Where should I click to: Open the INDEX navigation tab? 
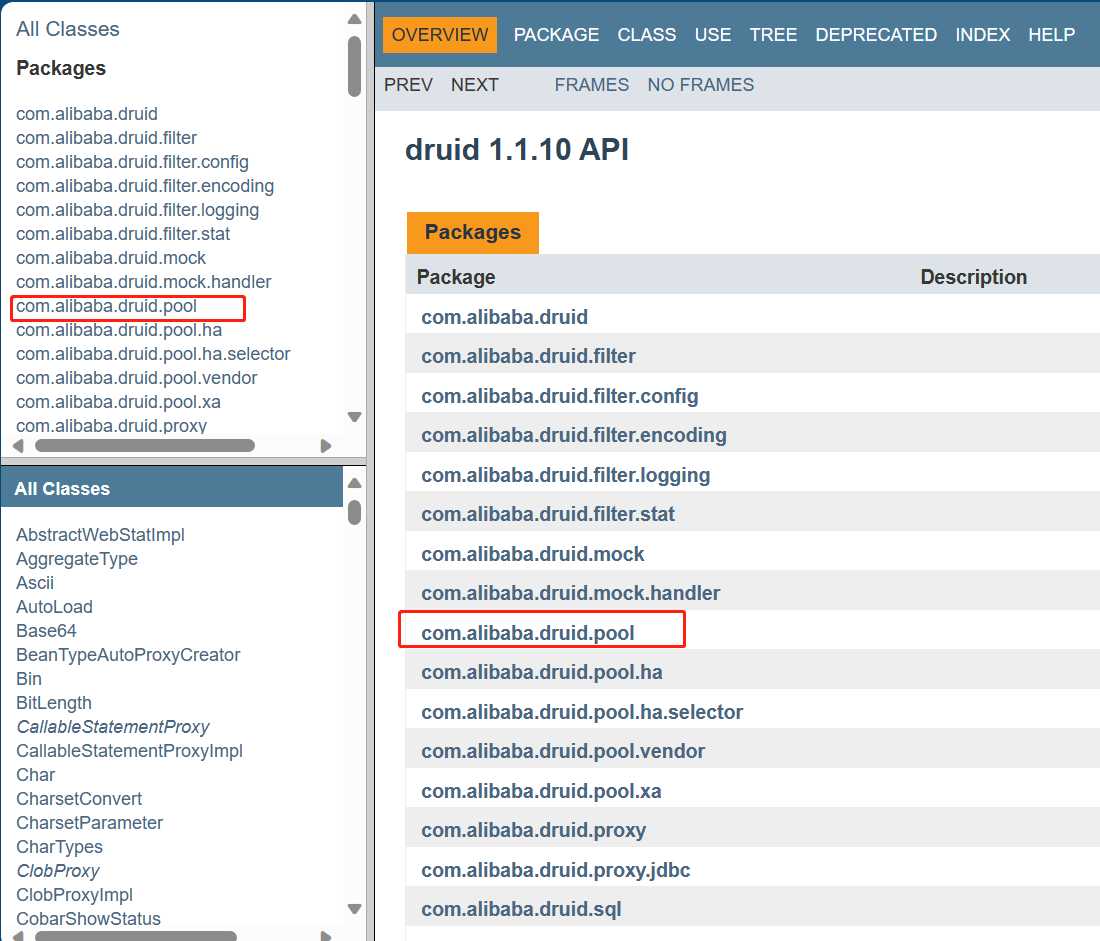(x=983, y=34)
